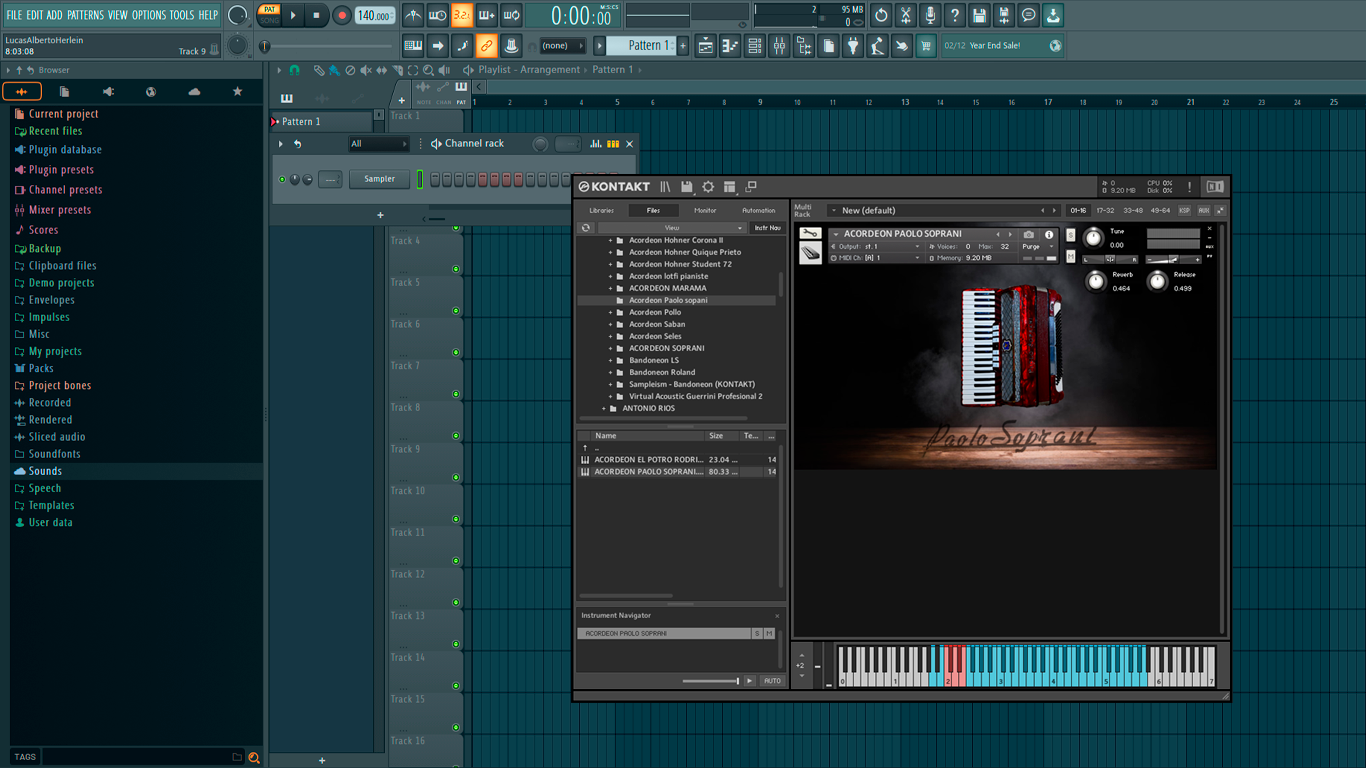The width and height of the screenshot is (1366, 768).
Task: Open the PATTERNS menu
Action: [85, 15]
